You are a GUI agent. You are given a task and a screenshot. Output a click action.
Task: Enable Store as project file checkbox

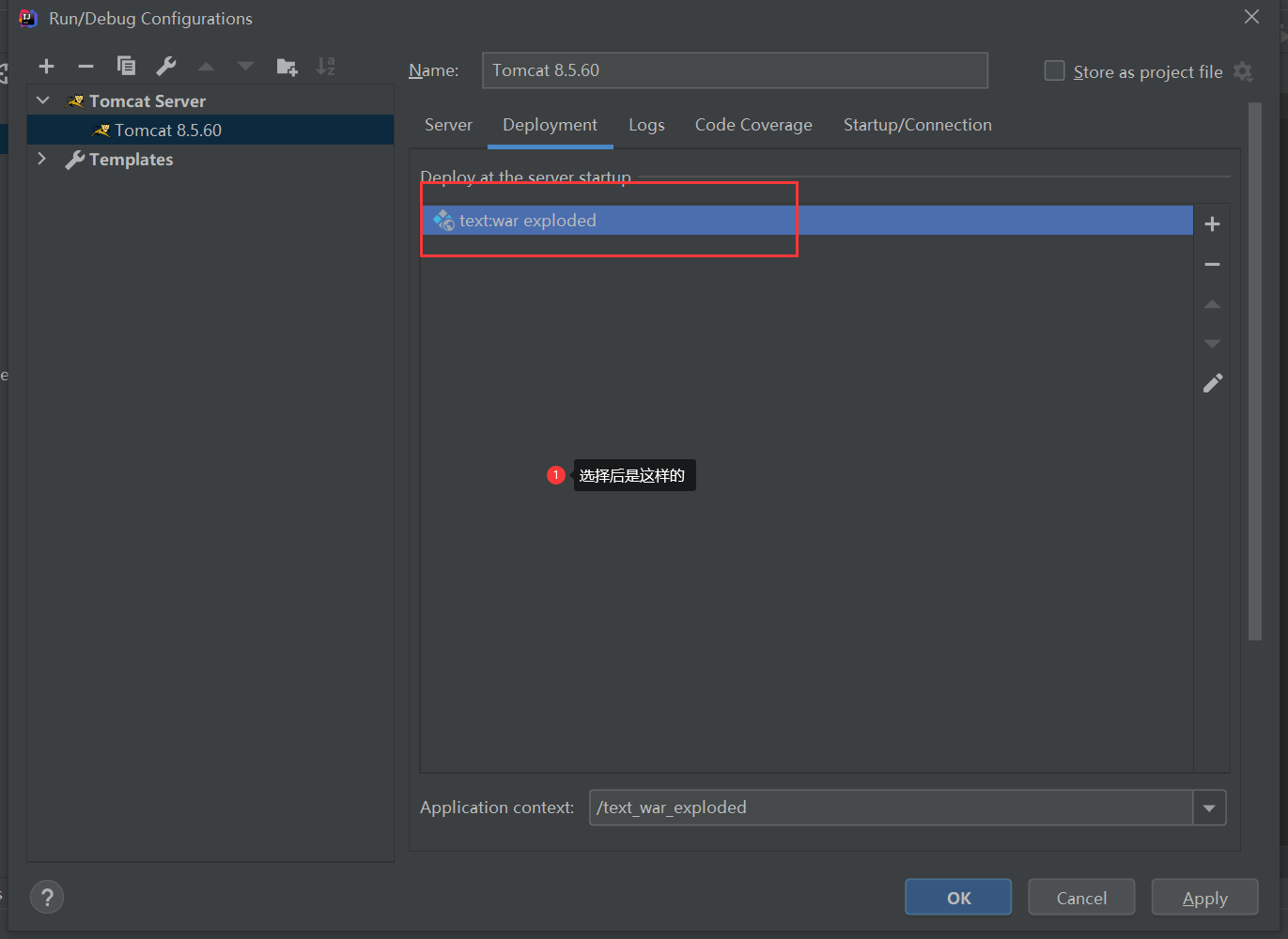coord(1055,71)
